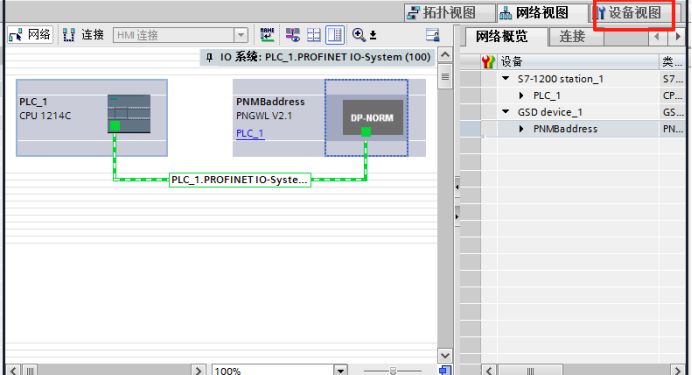The width and height of the screenshot is (692, 375).
Task: Click the pin icon on IO system label
Action: pos(210,57)
